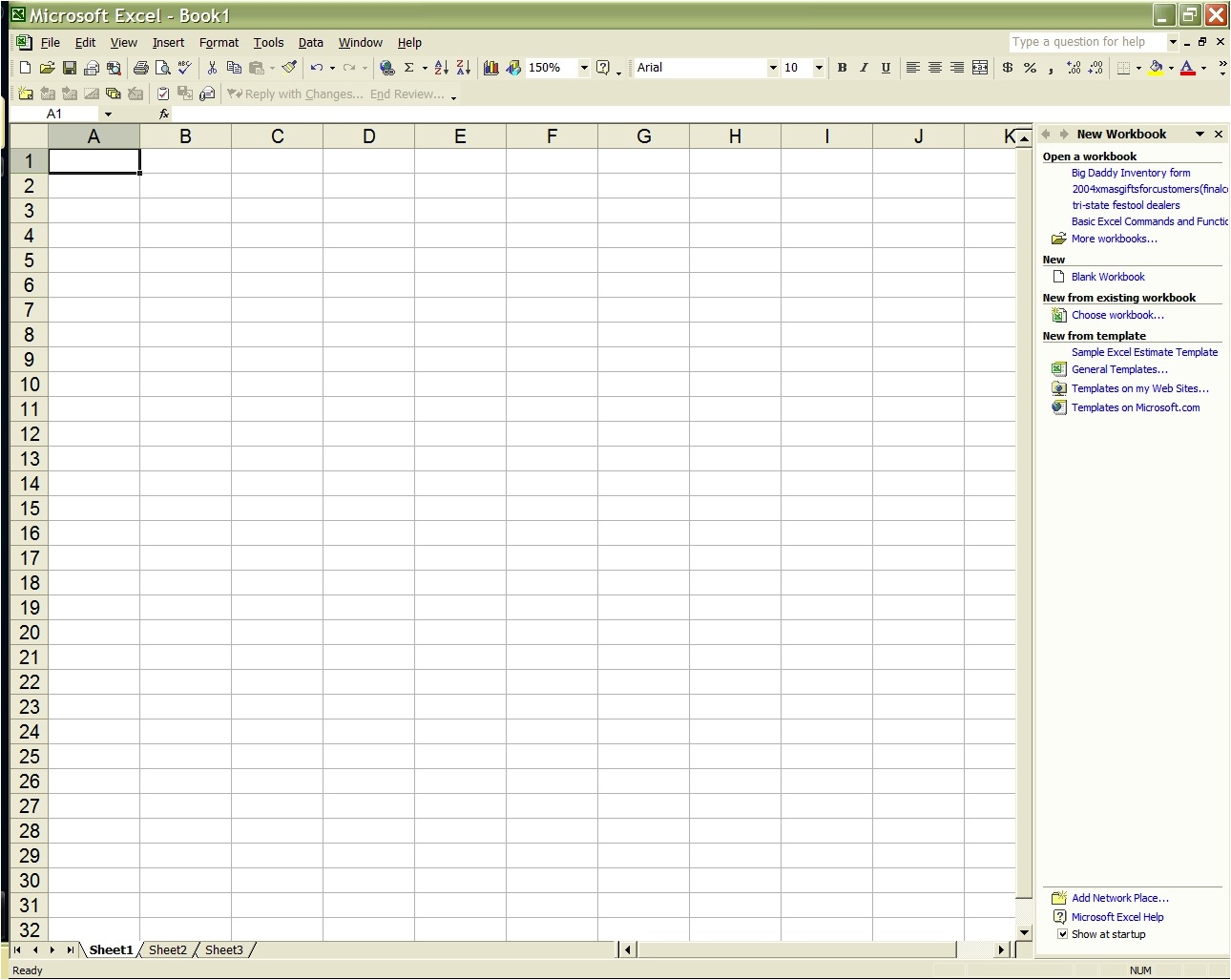Apply Percent style formatting
This screenshot has width=1231, height=980.
tap(1030, 68)
